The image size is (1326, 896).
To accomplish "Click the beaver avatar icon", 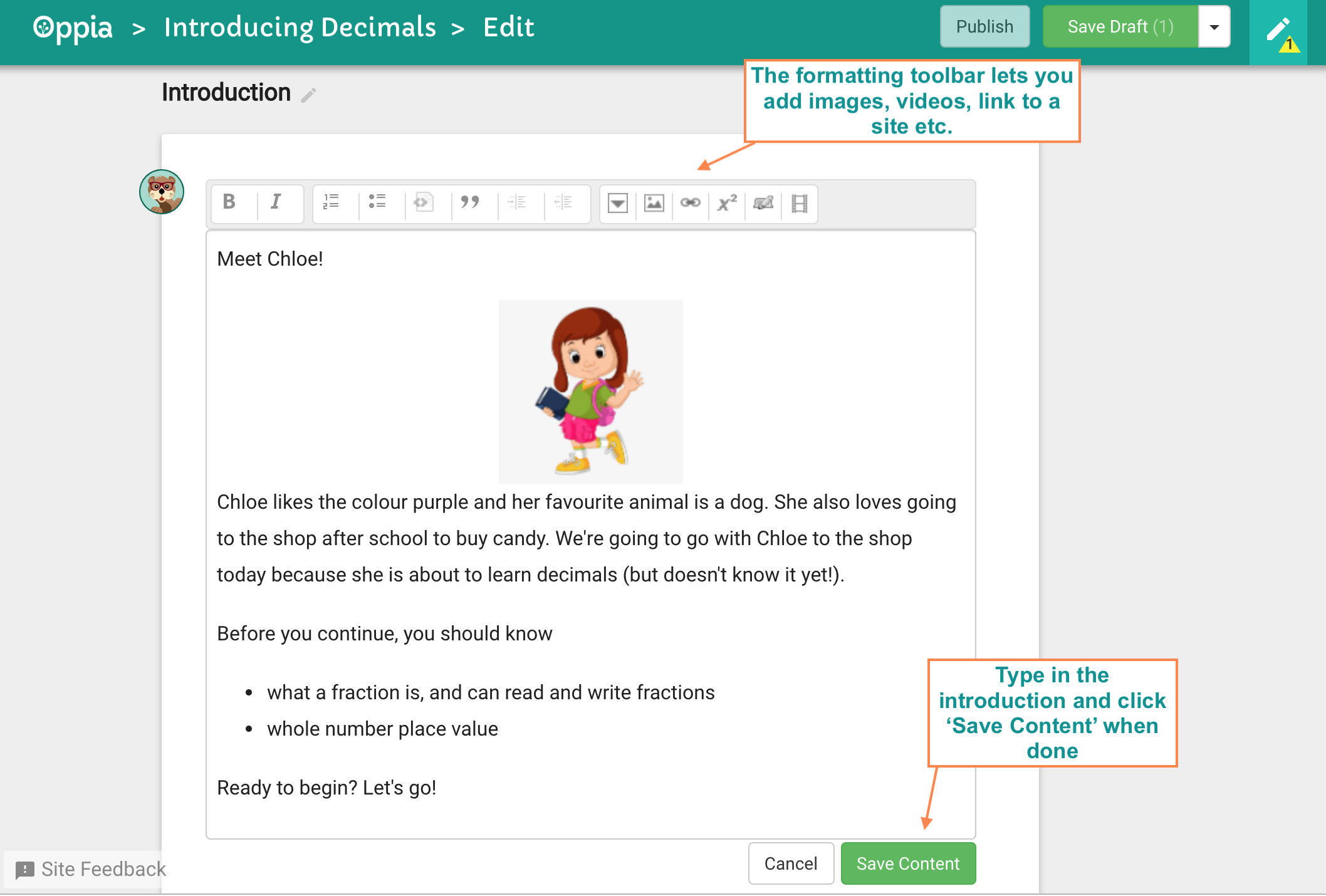I will (162, 192).
